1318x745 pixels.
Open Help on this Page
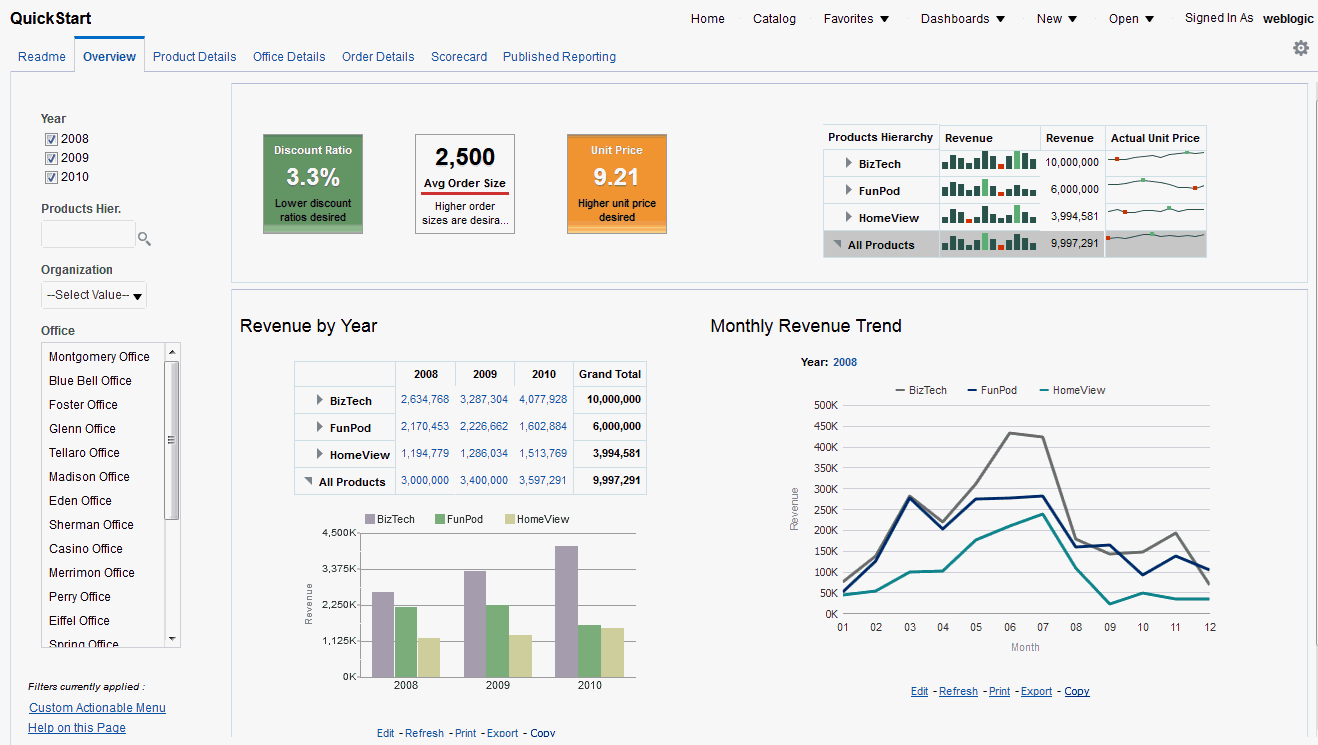[x=76, y=727]
